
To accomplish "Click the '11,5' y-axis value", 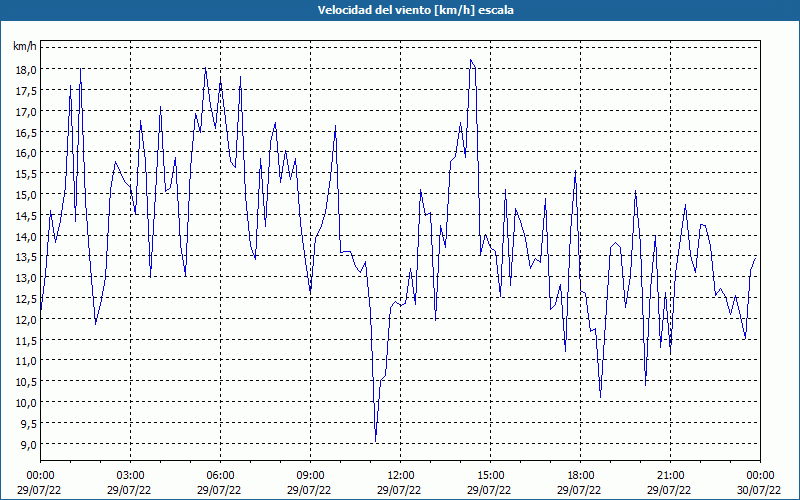I will pyautogui.click(x=26, y=340).
